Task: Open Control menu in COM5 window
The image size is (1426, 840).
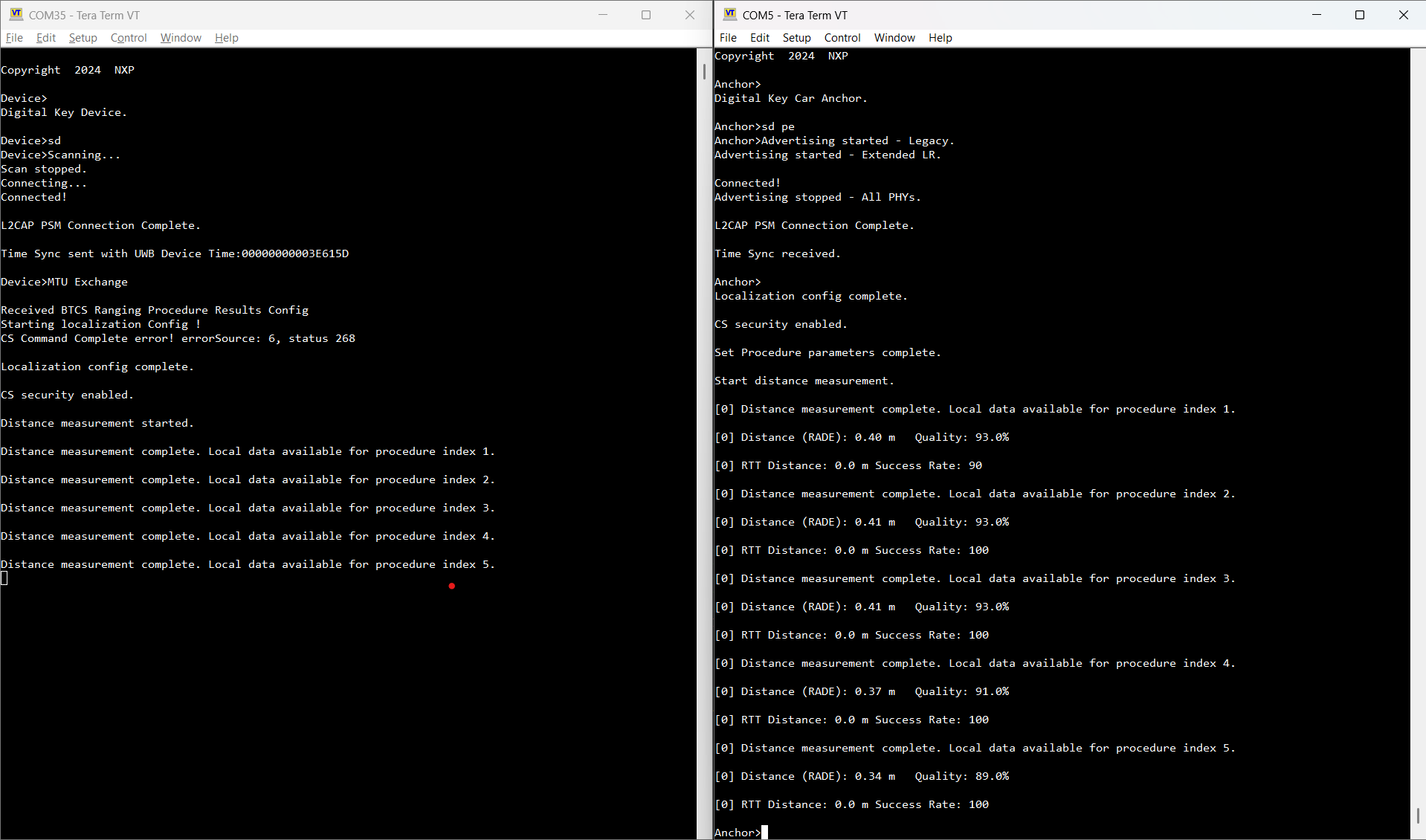Action: tap(842, 38)
